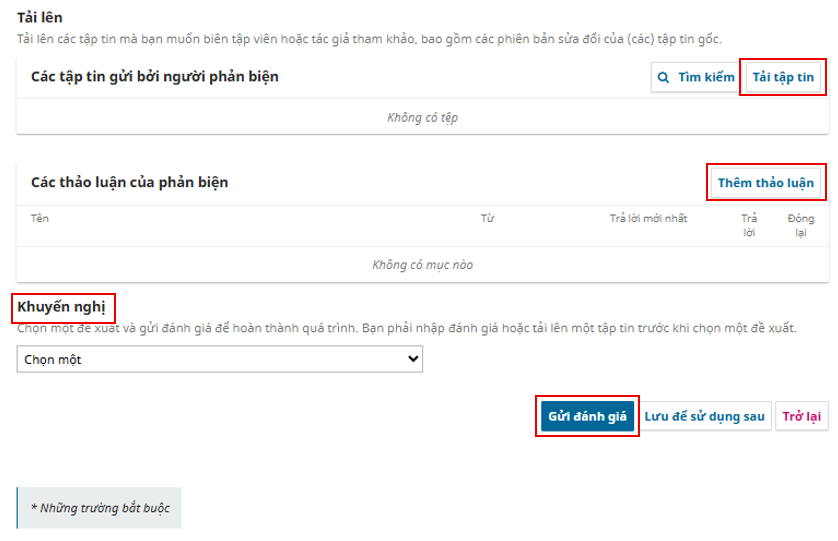838x541 pixels.
Task: Select the Từ column header
Action: click(x=488, y=218)
